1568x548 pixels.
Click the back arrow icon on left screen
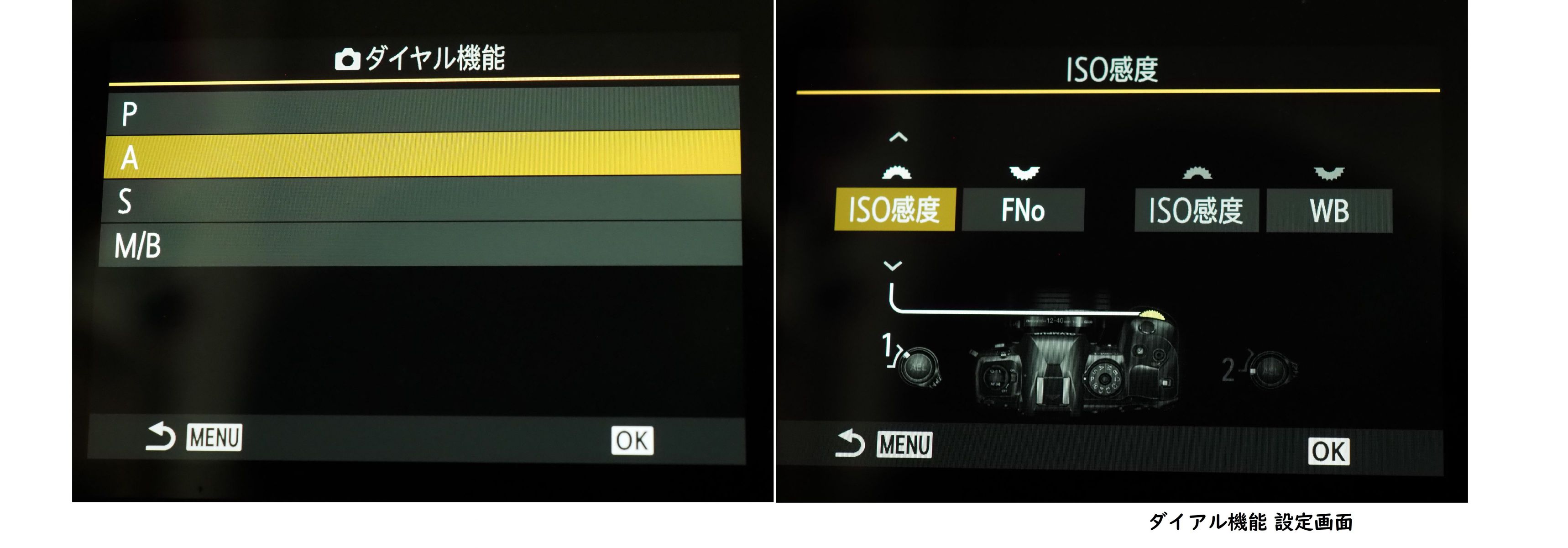point(161,437)
